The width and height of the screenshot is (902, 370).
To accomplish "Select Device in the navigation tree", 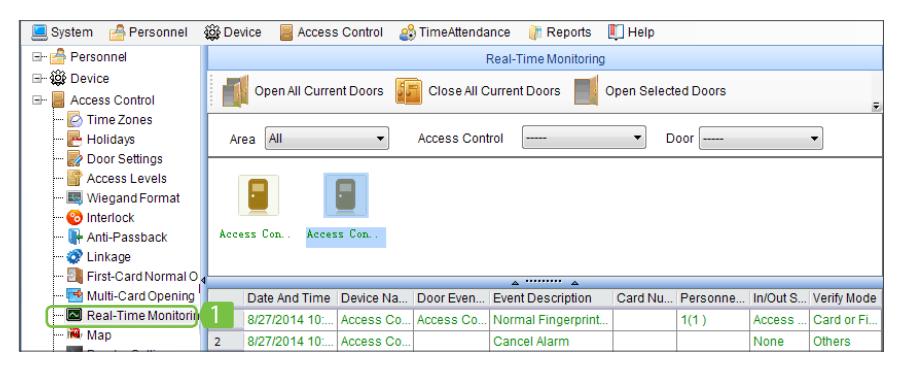I will pos(89,79).
